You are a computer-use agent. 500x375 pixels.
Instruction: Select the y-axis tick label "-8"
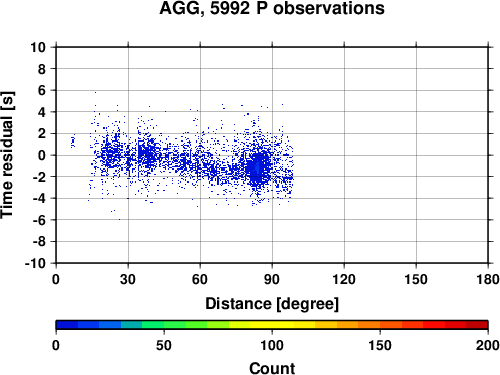coord(39,241)
